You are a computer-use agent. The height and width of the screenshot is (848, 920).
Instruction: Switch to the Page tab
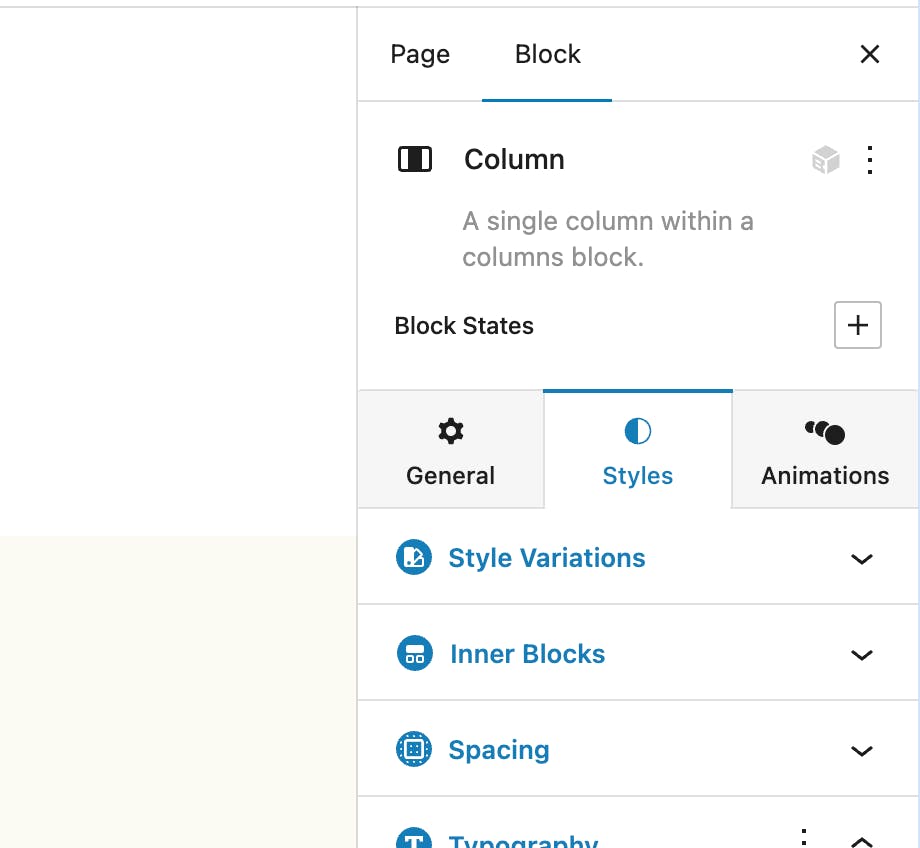420,54
